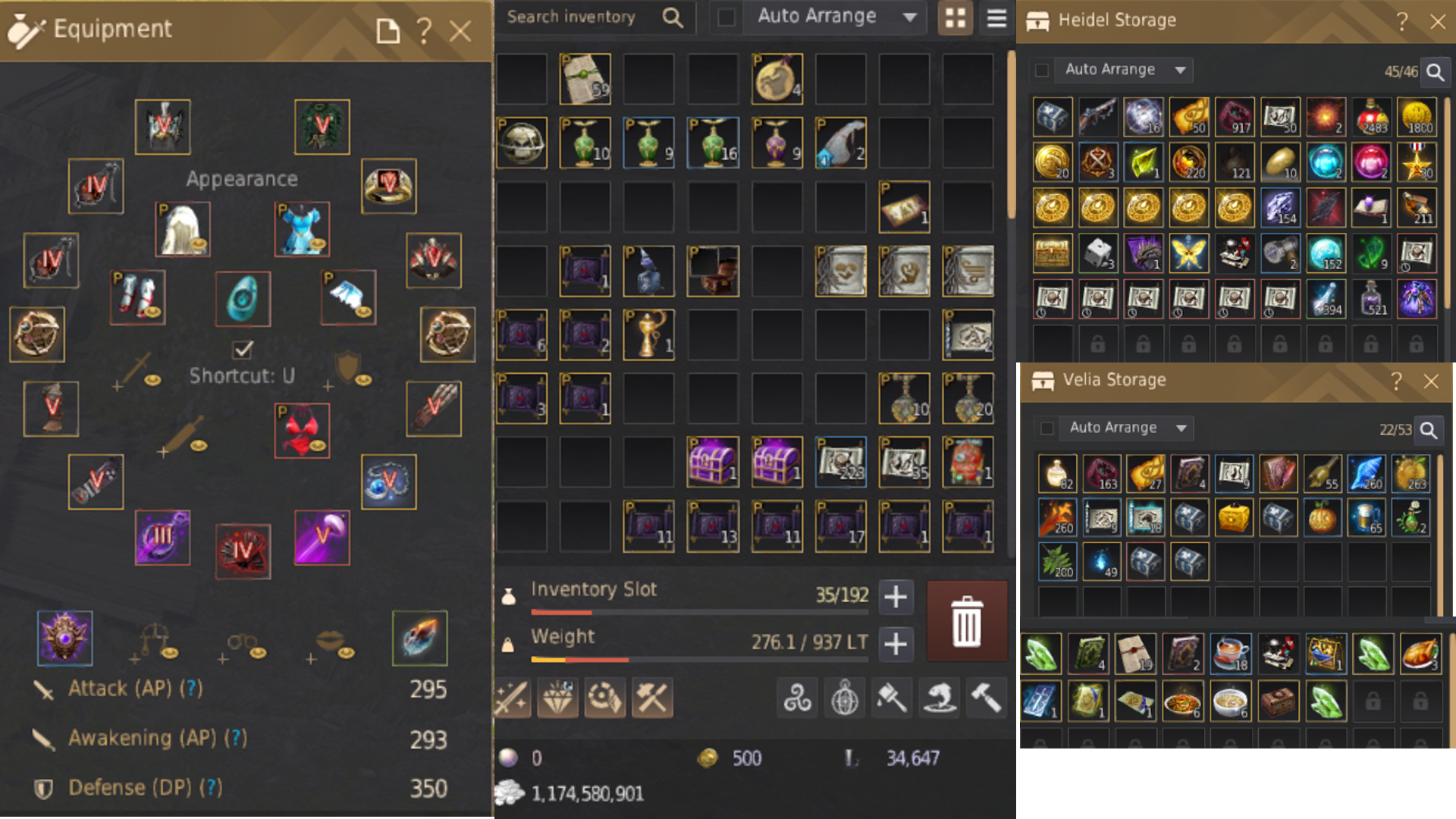This screenshot has width=1456, height=819.
Task: Click the Weight progress bar
Action: 698,660
